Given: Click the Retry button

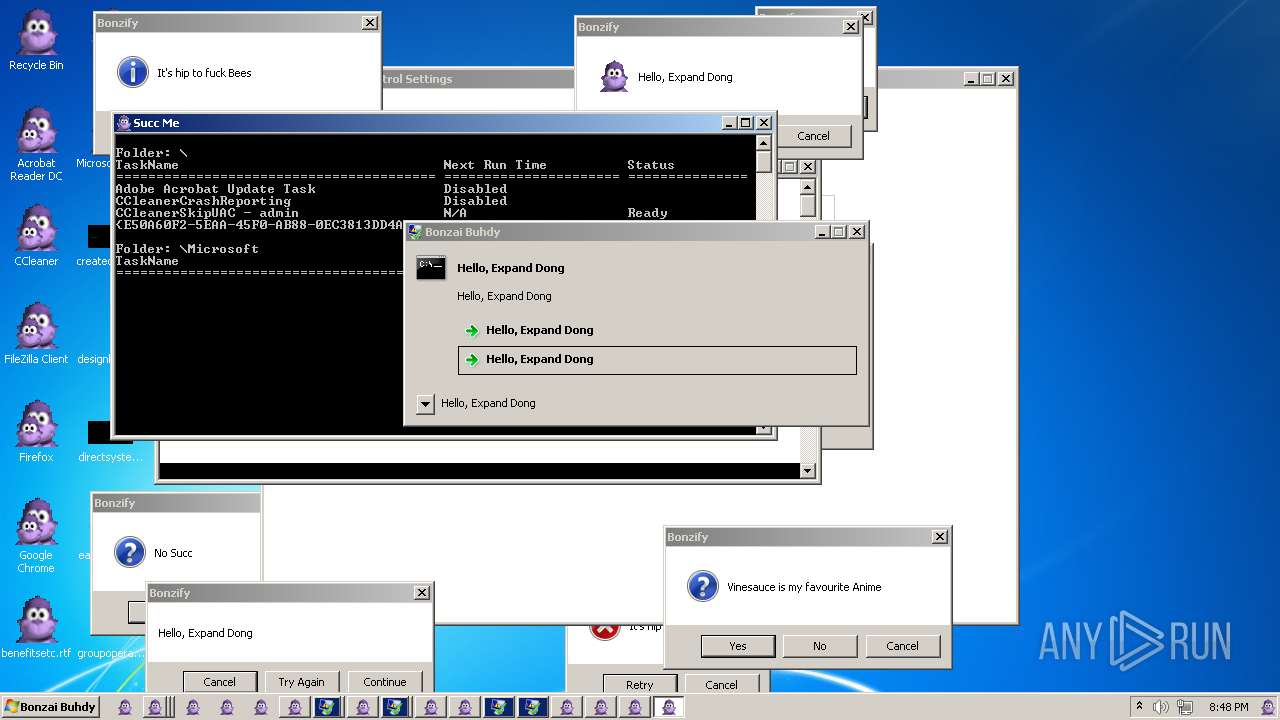Looking at the screenshot, I should pos(640,685).
